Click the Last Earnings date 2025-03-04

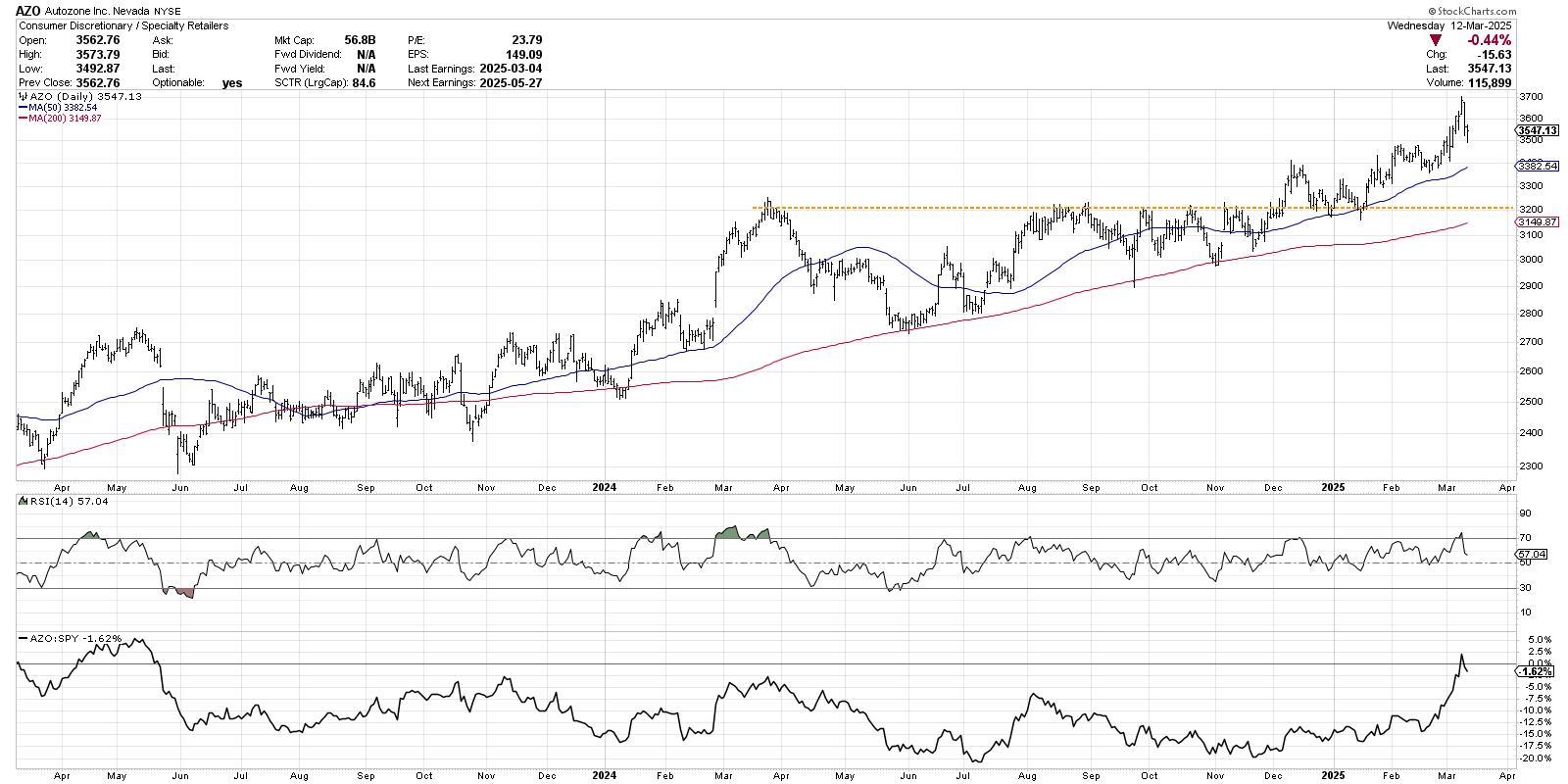coord(510,69)
